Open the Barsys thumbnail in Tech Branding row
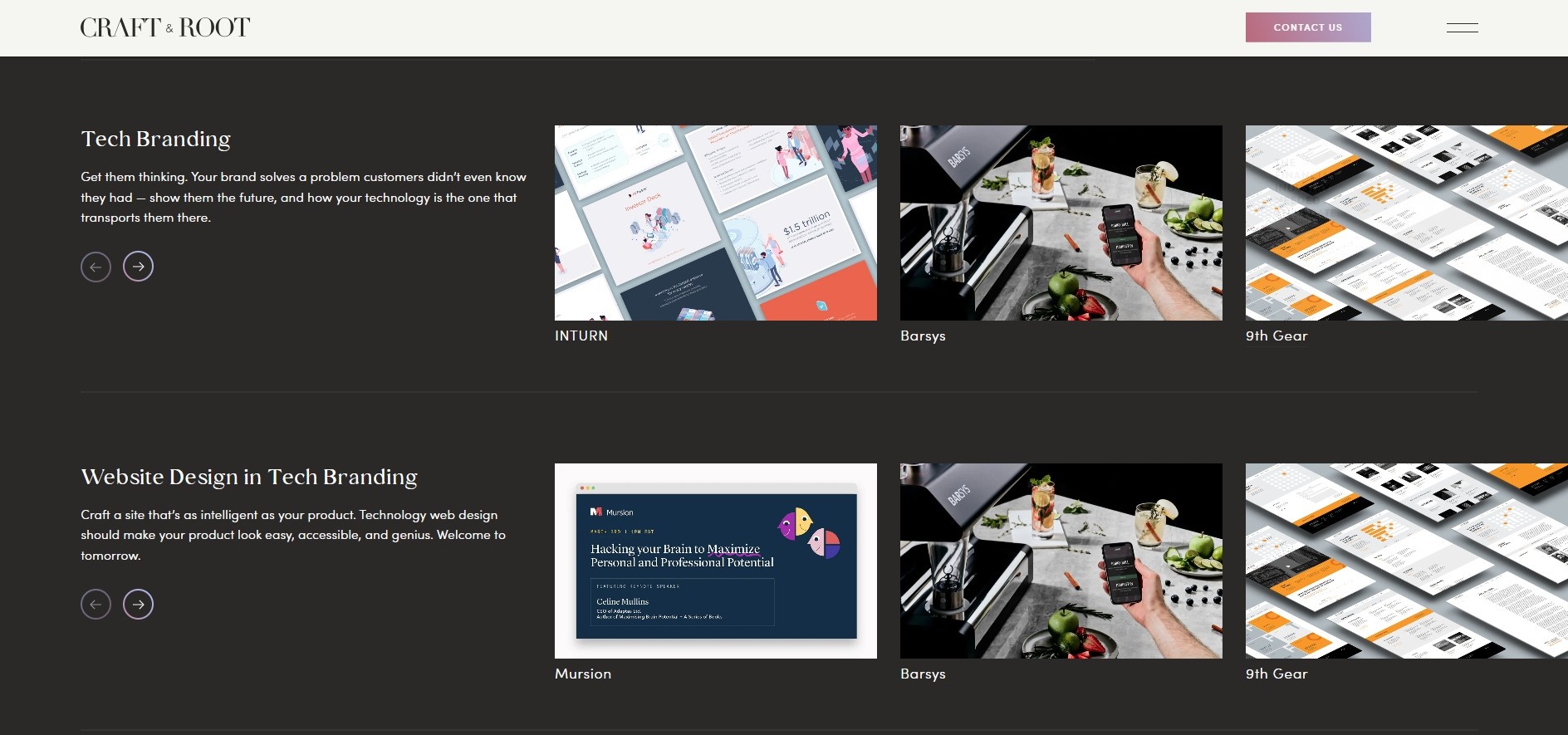The image size is (1568, 735). click(1061, 223)
